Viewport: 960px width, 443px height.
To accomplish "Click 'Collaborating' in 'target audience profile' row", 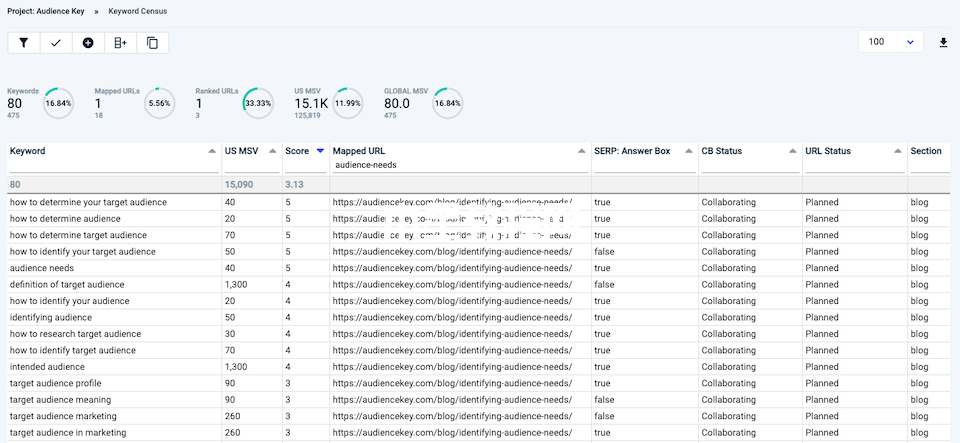I will point(729,384).
